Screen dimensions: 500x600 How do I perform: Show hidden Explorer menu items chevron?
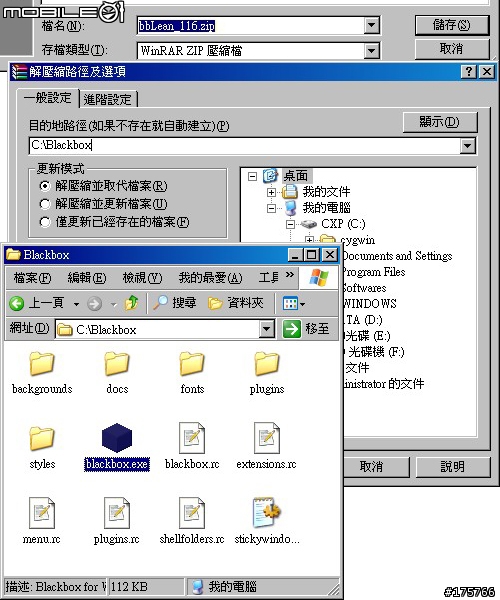(x=290, y=275)
